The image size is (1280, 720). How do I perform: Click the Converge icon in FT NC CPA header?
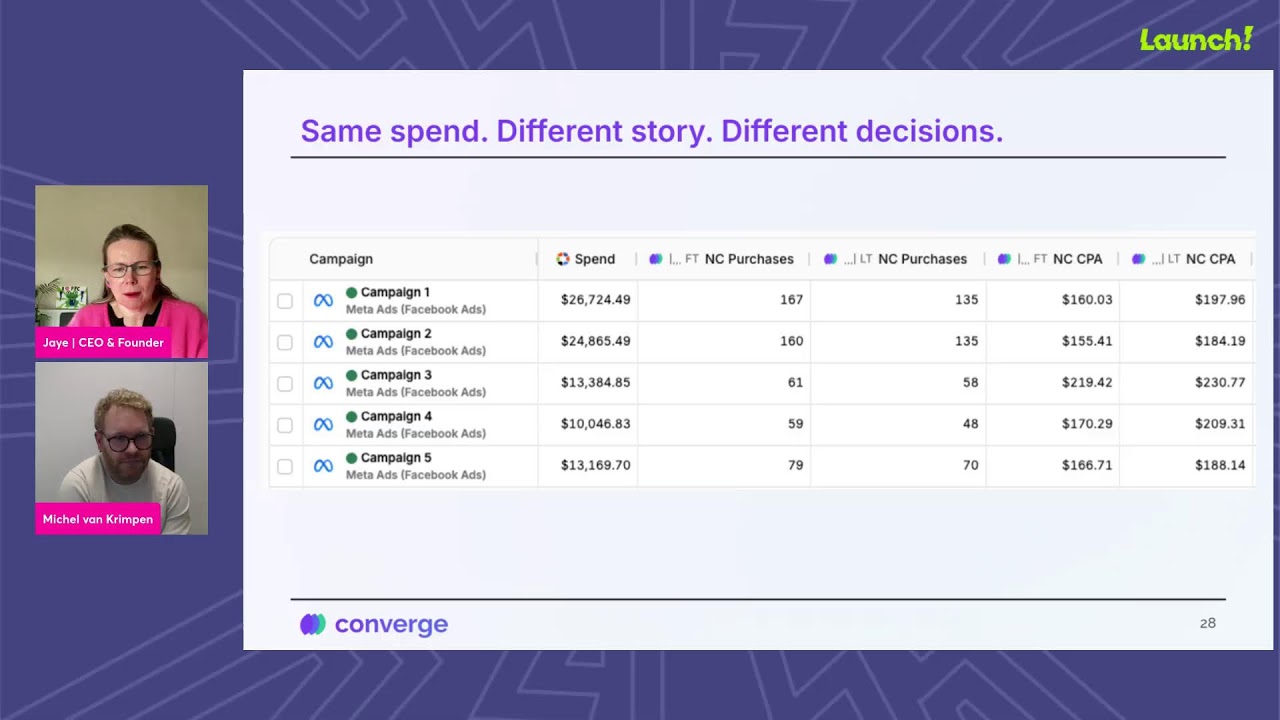pos(1004,259)
